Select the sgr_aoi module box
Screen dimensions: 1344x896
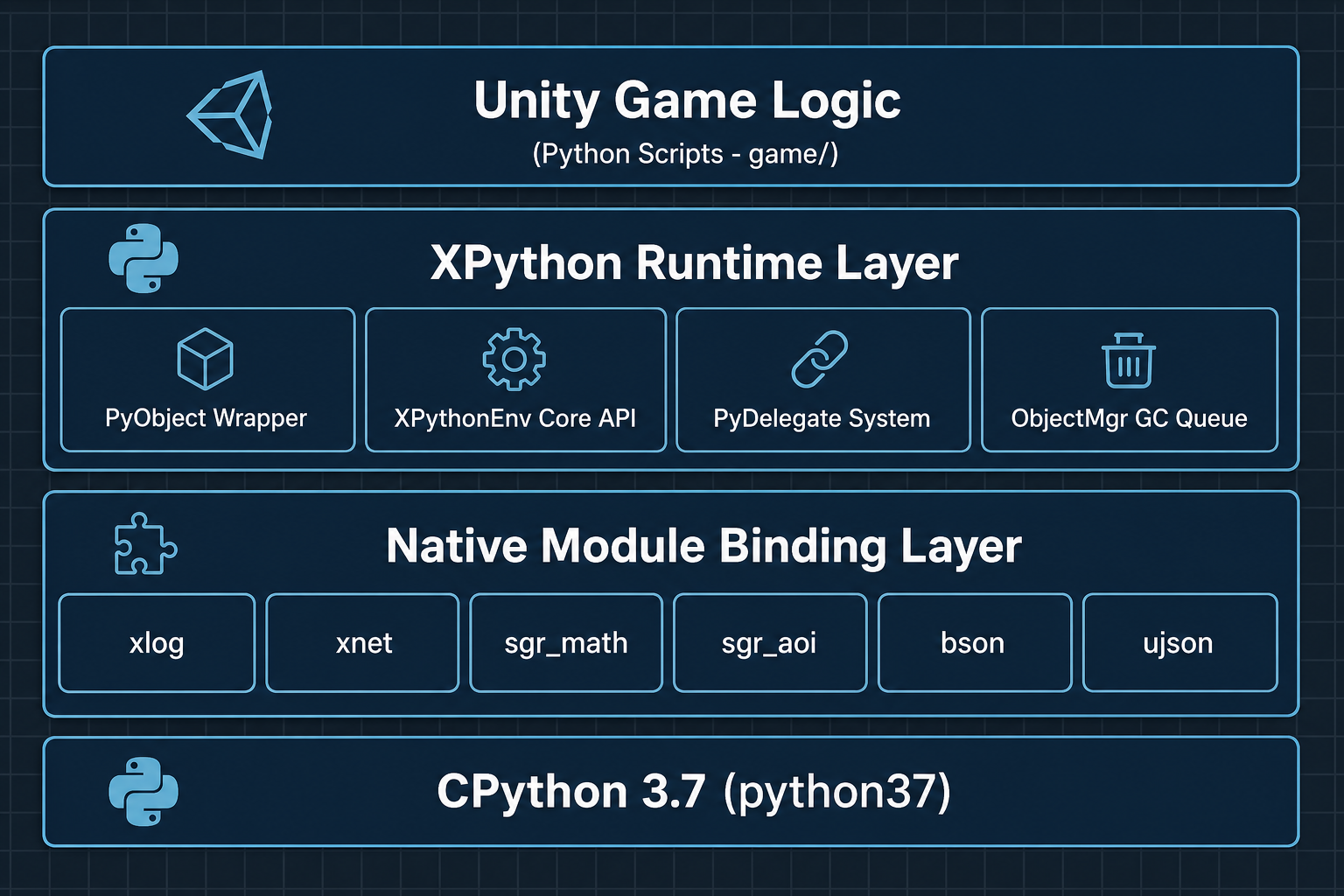point(770,643)
